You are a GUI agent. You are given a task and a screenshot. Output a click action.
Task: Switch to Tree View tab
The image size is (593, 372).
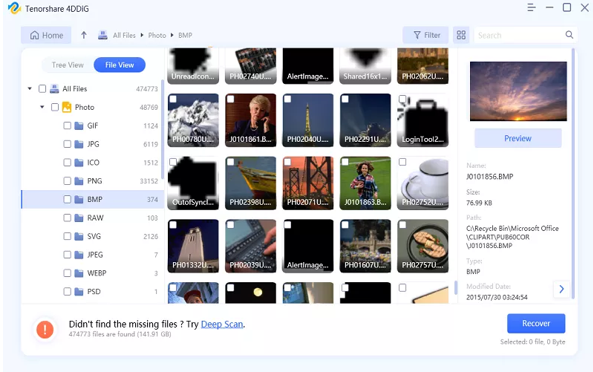point(68,65)
